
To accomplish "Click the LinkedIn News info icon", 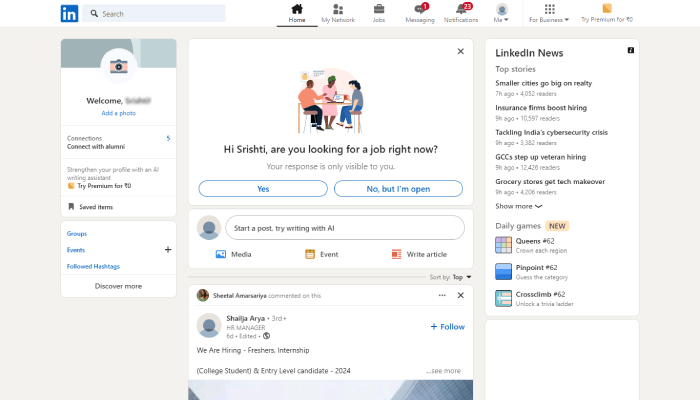I will (631, 50).
